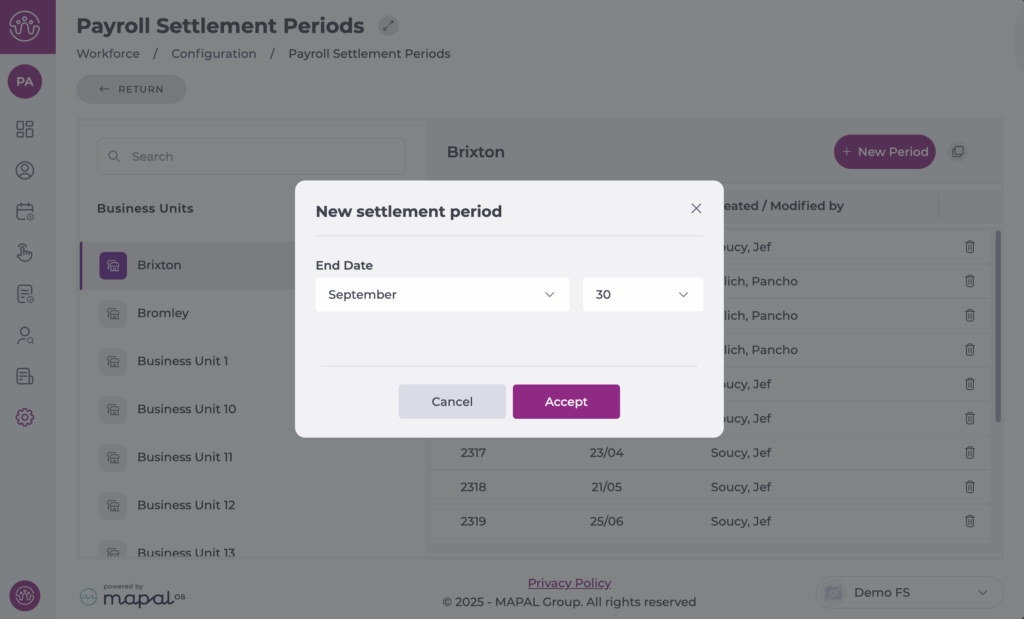1024x619 pixels.
Task: Open the dashboard grid icon in sidebar
Action: coord(25,129)
